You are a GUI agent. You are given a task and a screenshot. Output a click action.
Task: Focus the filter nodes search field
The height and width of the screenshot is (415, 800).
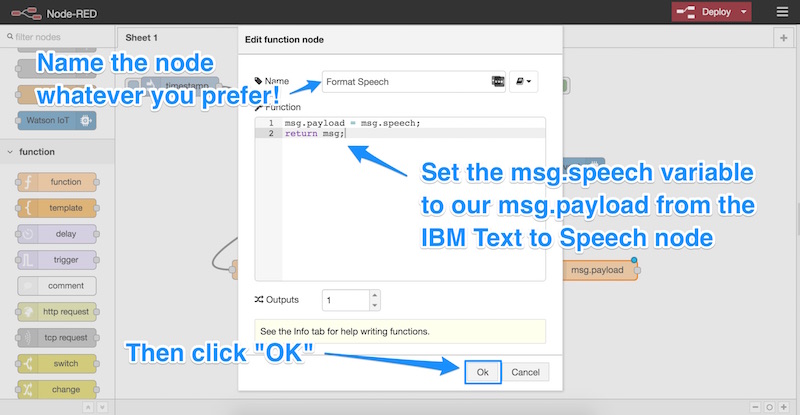click(57, 37)
